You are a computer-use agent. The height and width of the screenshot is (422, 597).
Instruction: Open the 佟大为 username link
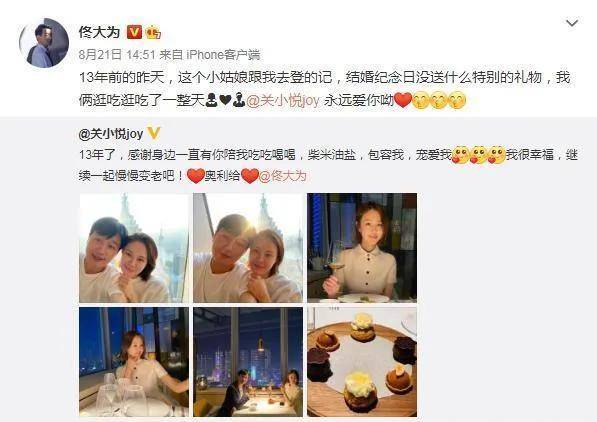99,32
